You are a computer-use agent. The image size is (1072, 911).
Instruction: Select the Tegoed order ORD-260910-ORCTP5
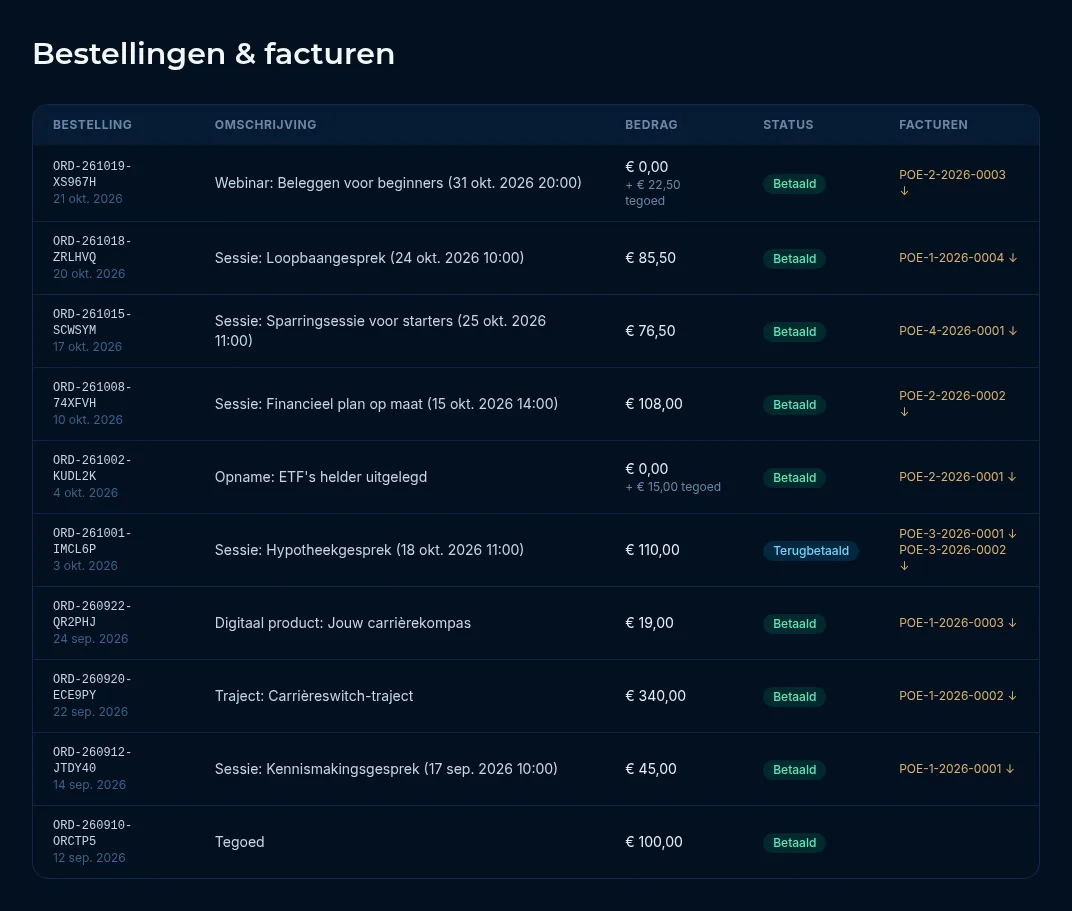click(92, 833)
